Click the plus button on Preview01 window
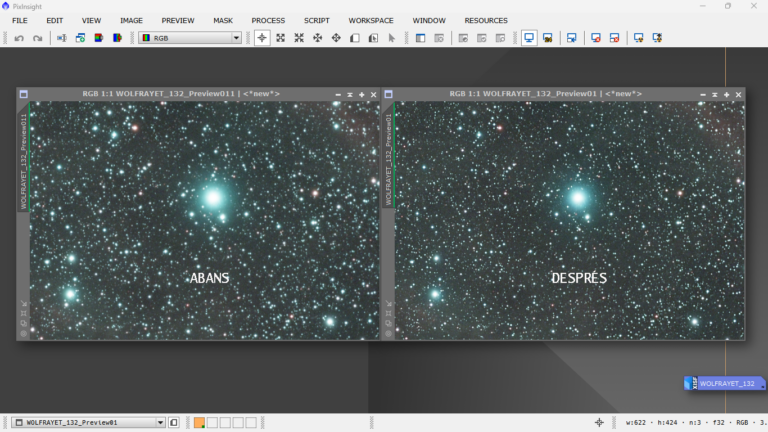This screenshot has width=768, height=432. pyautogui.click(x=726, y=95)
